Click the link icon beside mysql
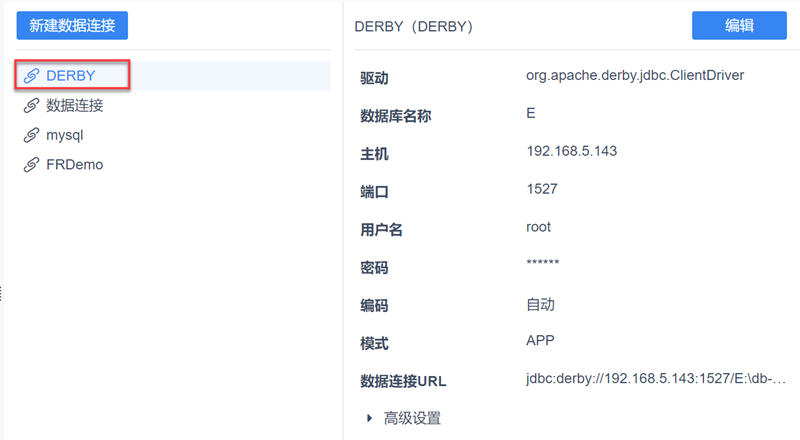 [31, 135]
